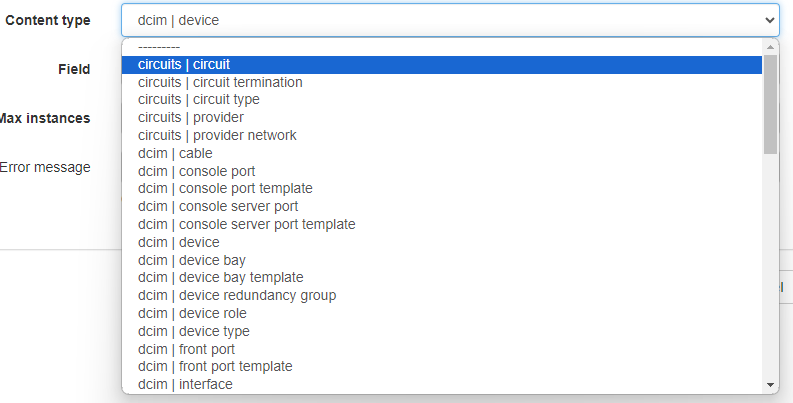
Task: Select "dcim | device type" option
Action: tap(193, 331)
